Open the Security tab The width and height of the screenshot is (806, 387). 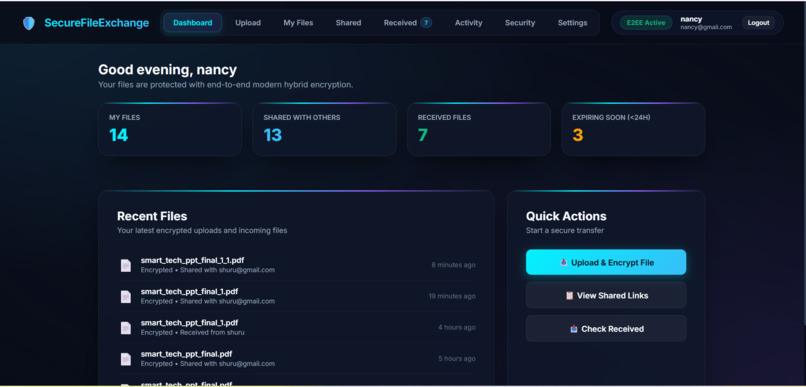click(x=520, y=23)
